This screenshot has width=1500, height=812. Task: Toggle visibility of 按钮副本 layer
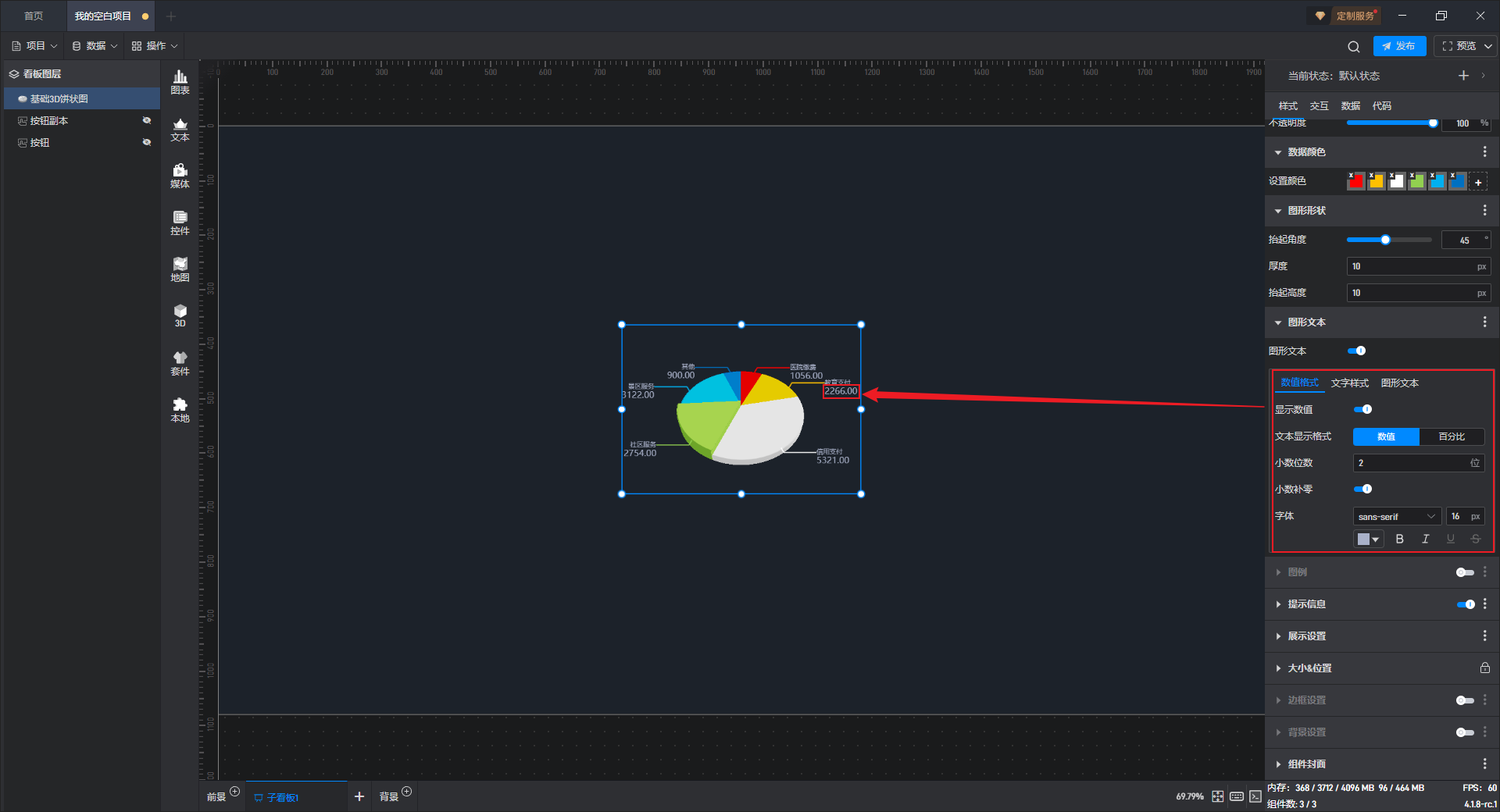pos(147,121)
